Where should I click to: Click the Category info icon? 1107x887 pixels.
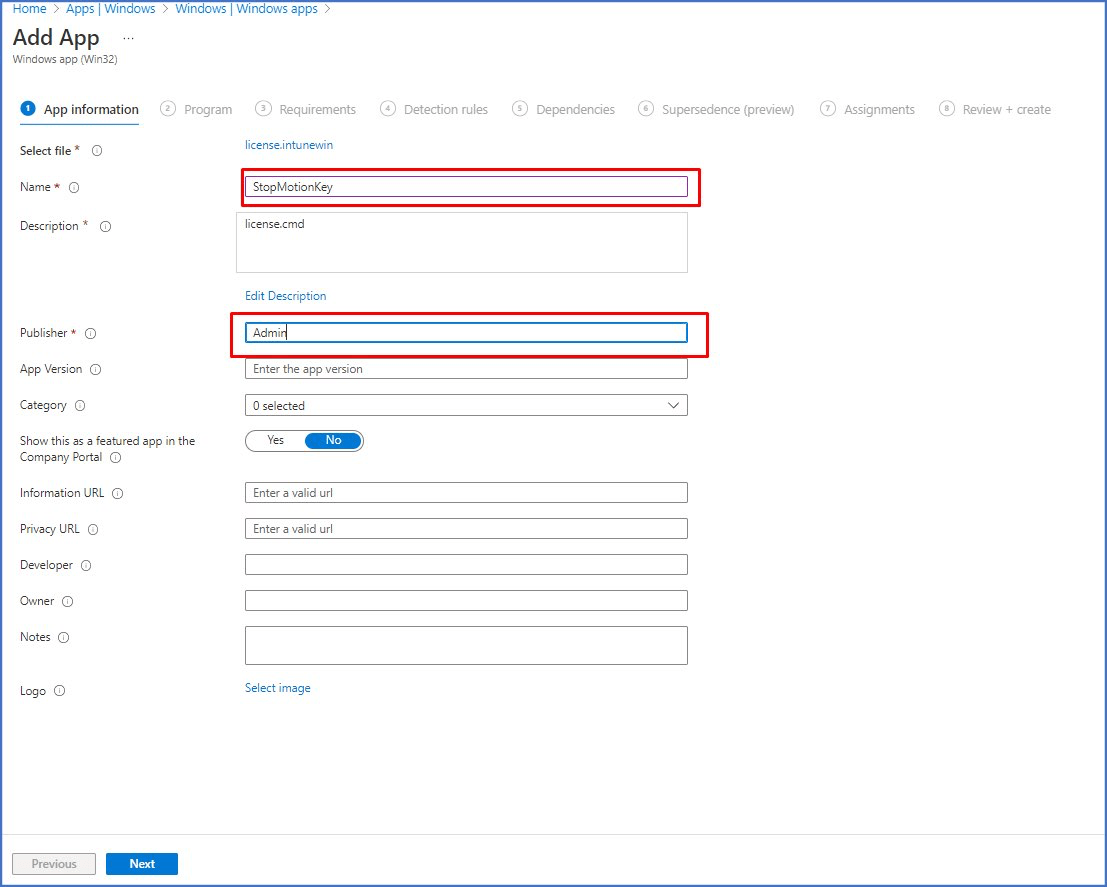click(x=80, y=406)
